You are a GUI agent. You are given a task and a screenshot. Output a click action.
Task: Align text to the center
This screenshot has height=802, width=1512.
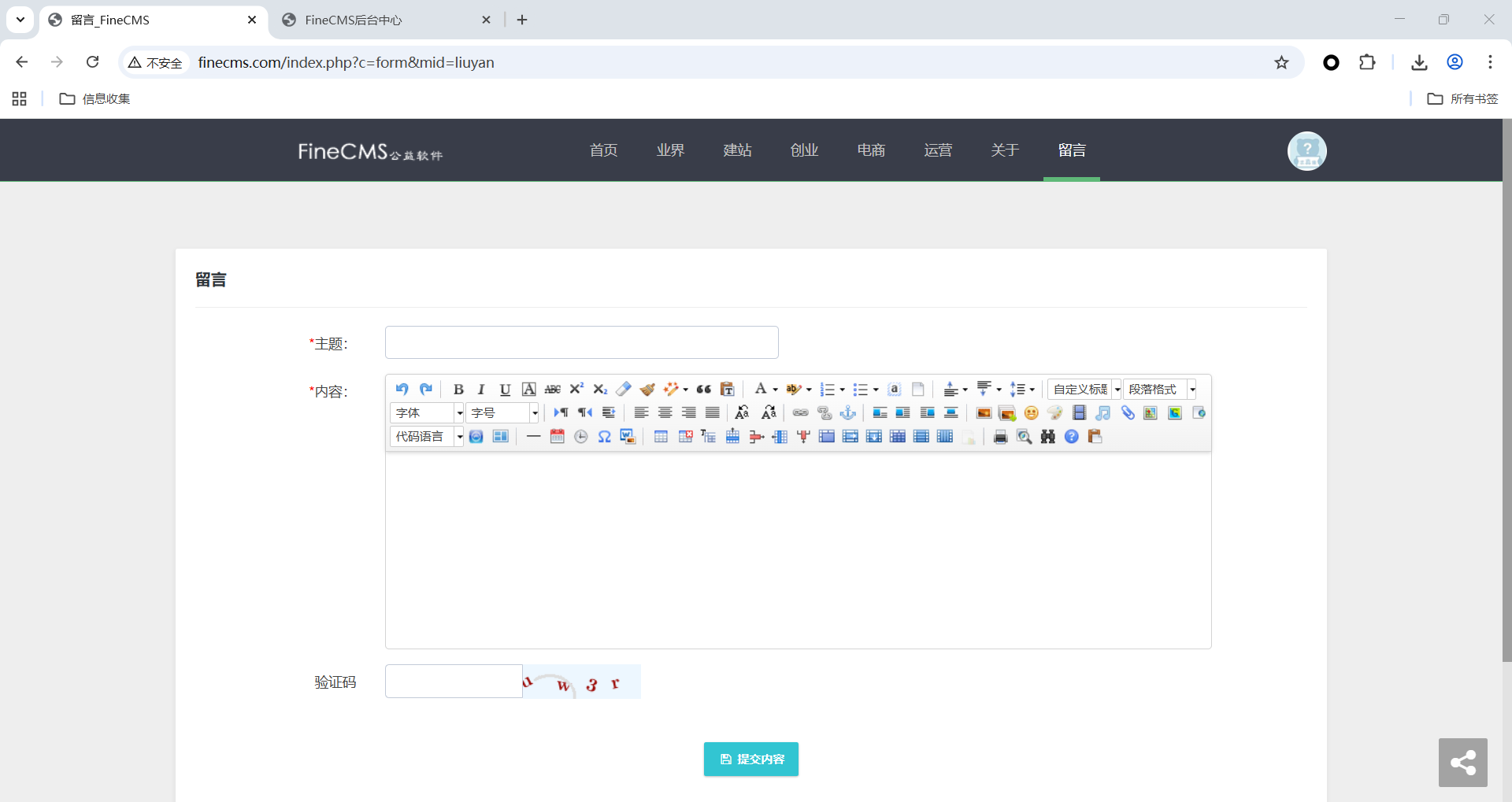pyautogui.click(x=665, y=412)
